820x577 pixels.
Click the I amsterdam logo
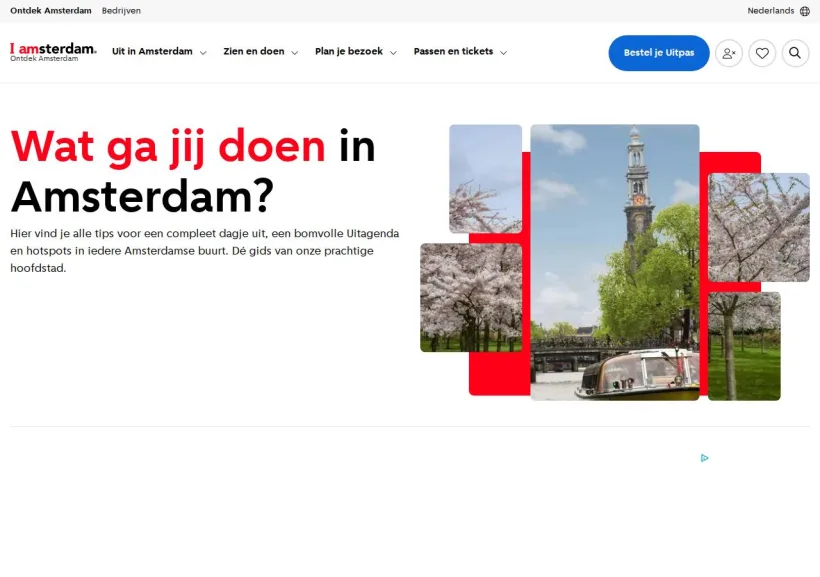53,52
